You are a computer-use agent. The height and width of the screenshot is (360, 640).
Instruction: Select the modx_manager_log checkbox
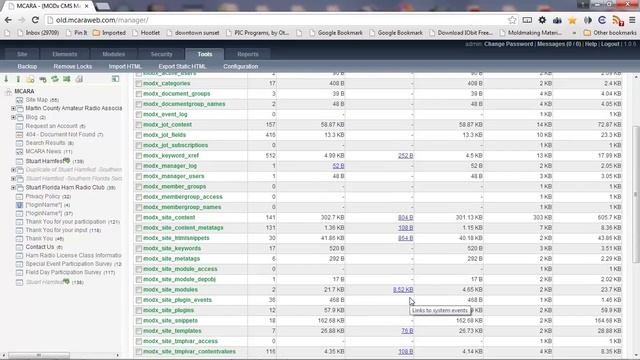139,166
